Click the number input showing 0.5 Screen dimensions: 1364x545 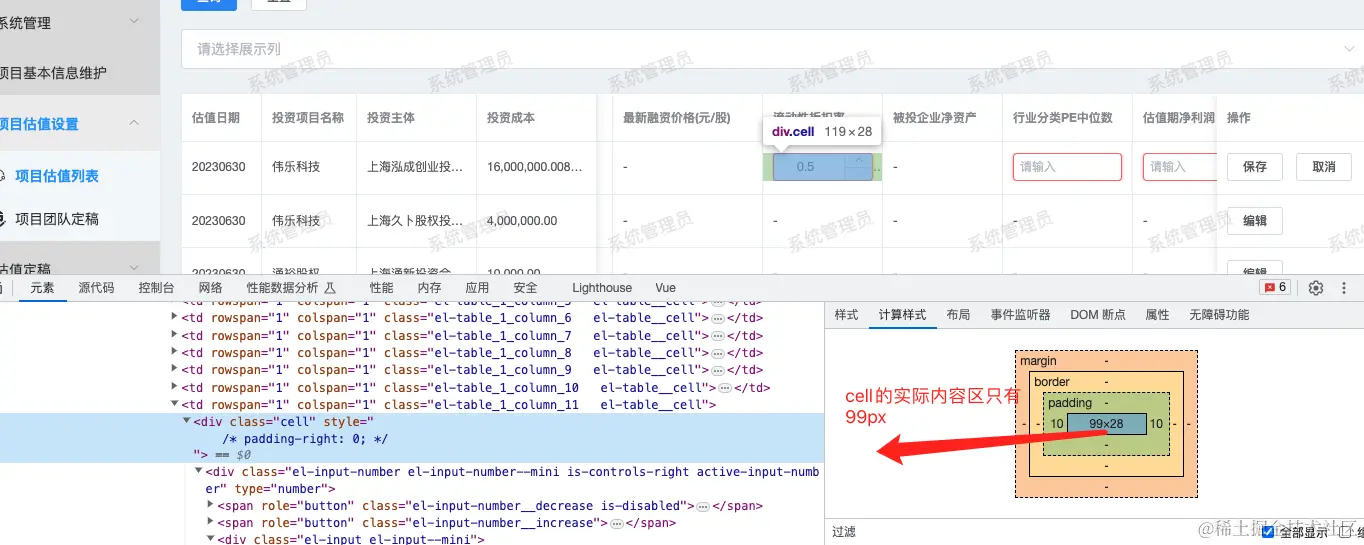(822, 167)
